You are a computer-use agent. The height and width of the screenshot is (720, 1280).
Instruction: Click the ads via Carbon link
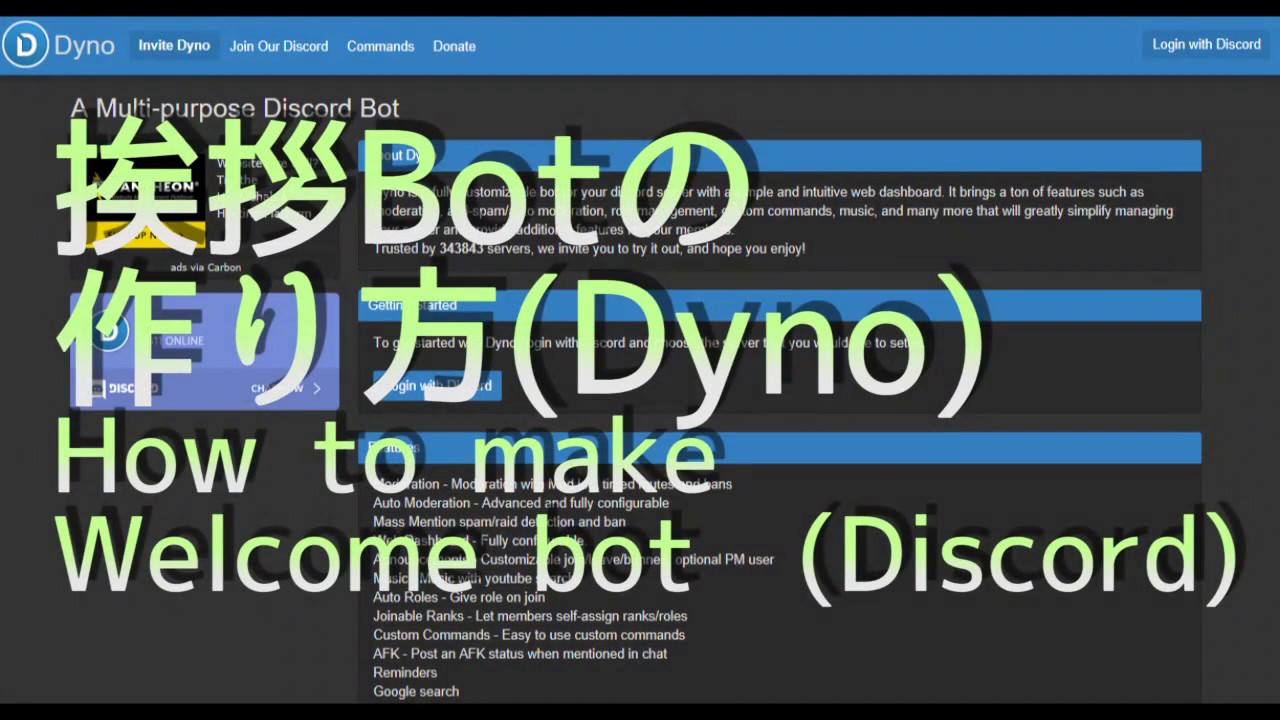(205, 267)
